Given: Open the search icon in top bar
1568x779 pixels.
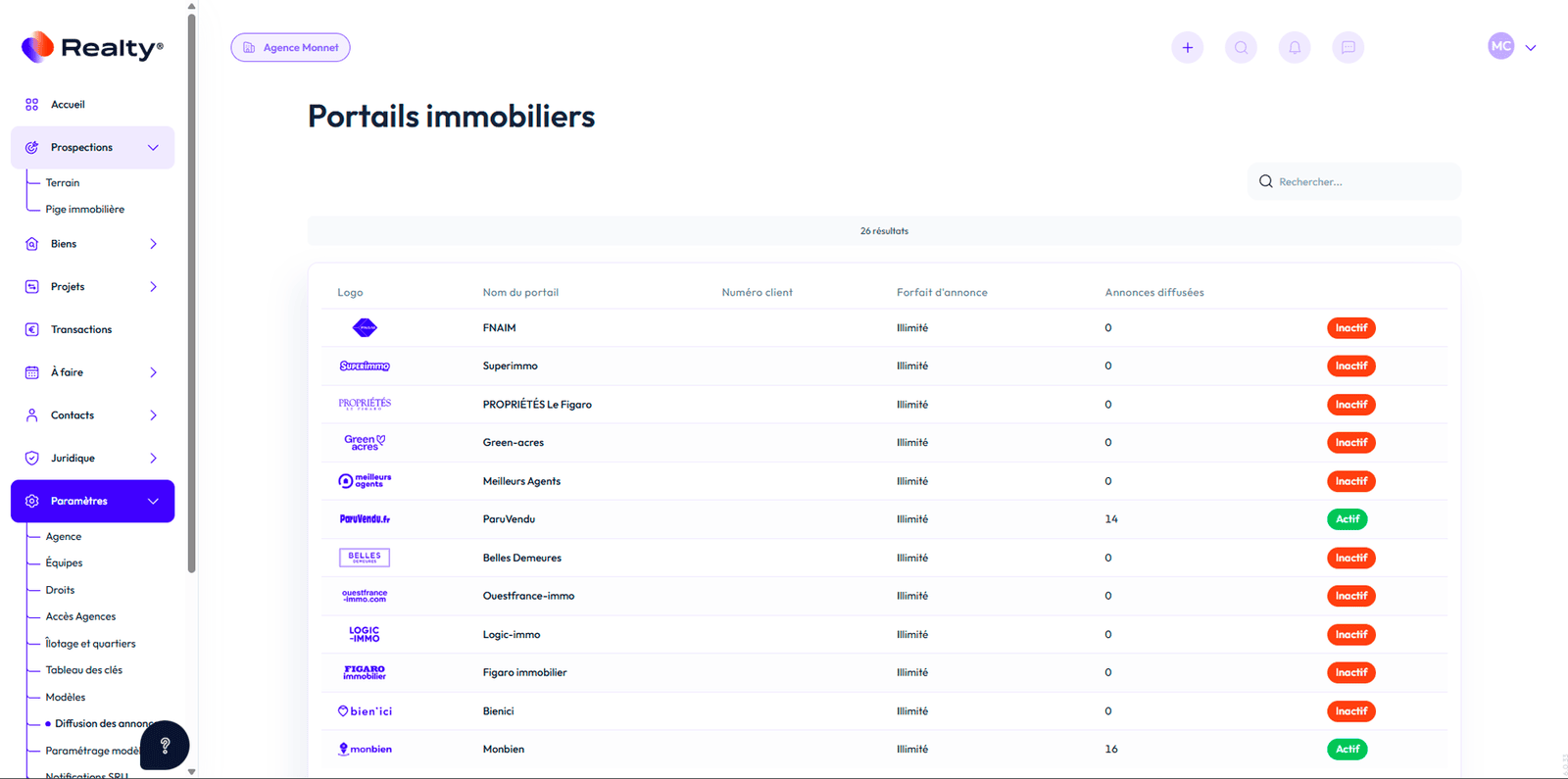Looking at the screenshot, I should [x=1241, y=47].
